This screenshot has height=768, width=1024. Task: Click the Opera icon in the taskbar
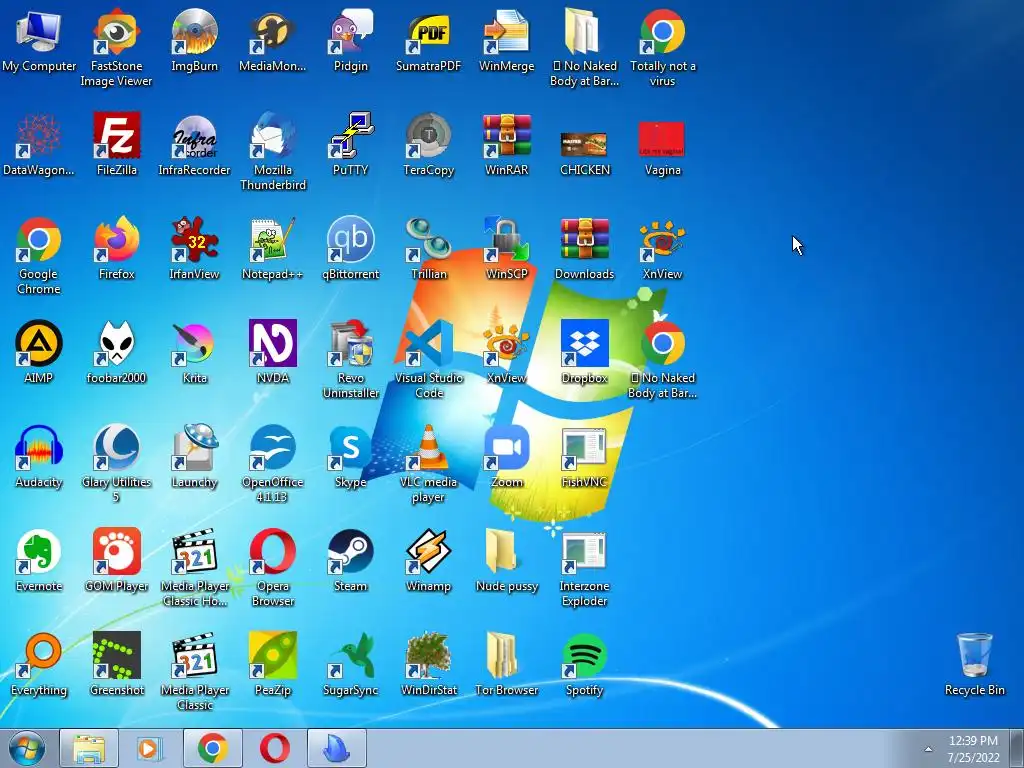[274, 748]
